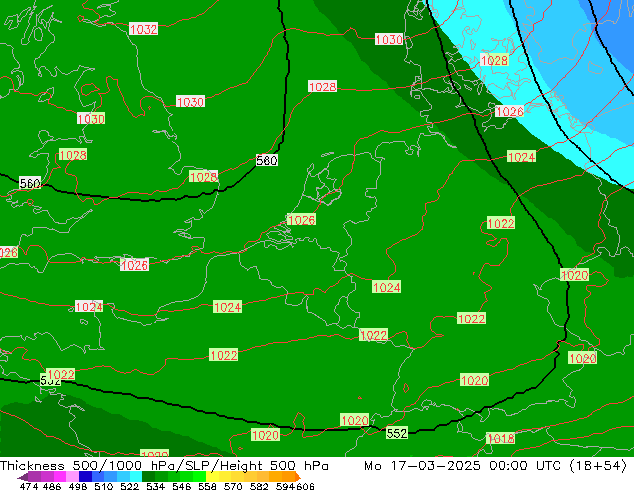Screen dimensions: 634x490
Task: Click the legend value 606
Action: (305, 486)
